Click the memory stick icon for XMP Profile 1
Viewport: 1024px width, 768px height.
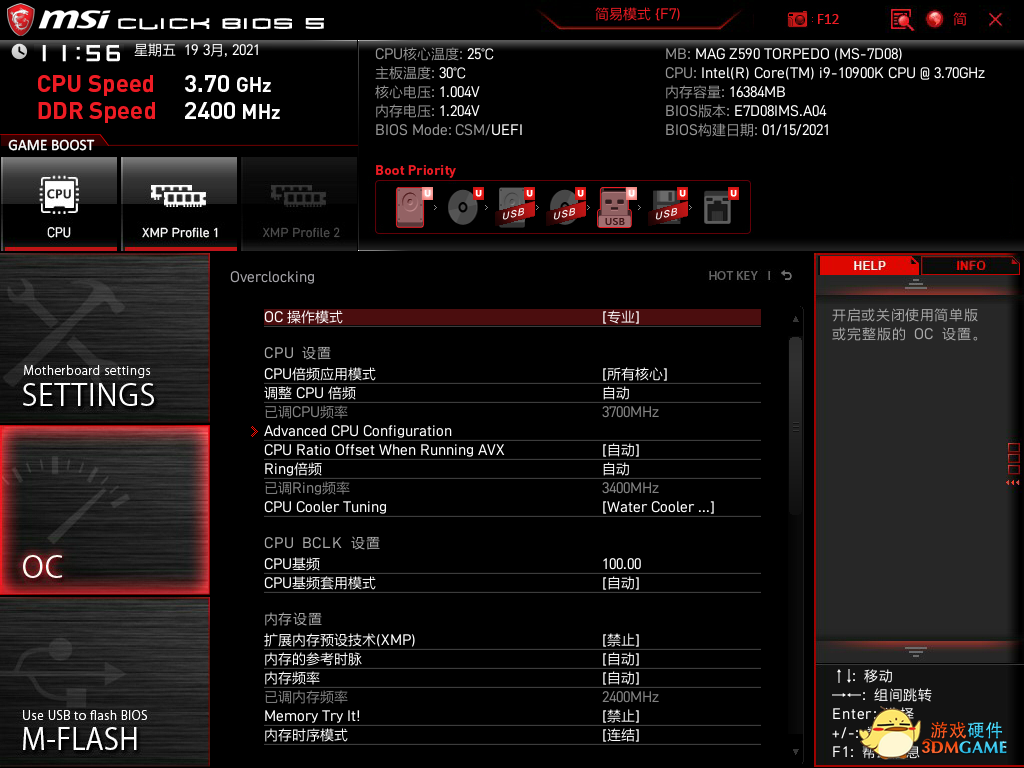coord(178,195)
